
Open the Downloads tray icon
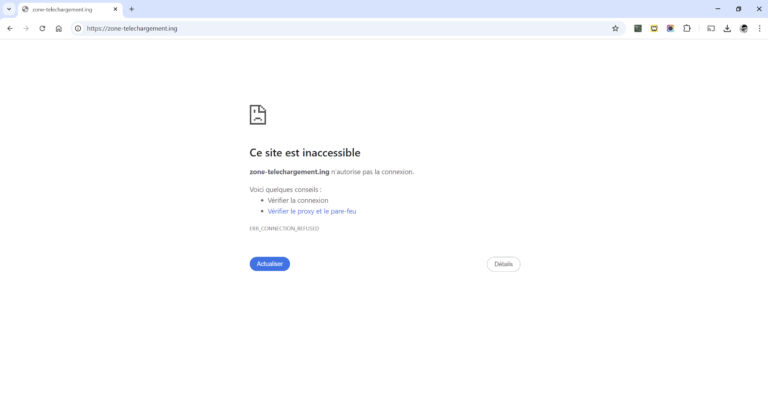727,28
